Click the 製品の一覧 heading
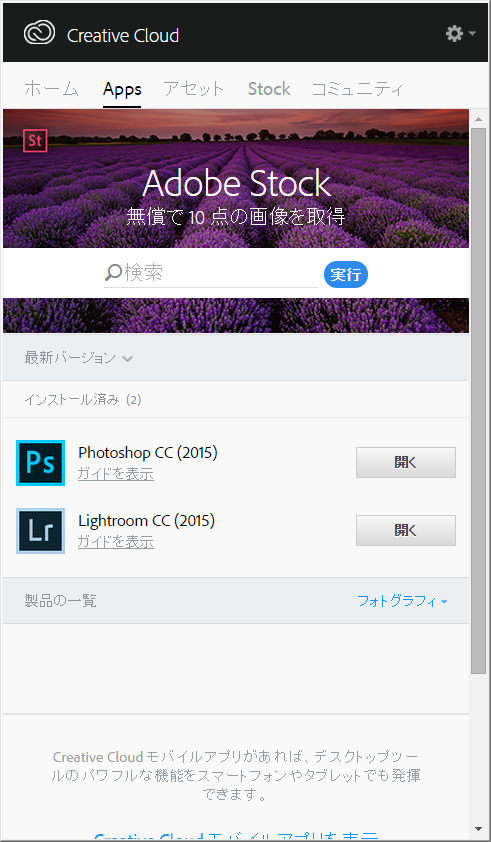The image size is (491, 842). 60,601
